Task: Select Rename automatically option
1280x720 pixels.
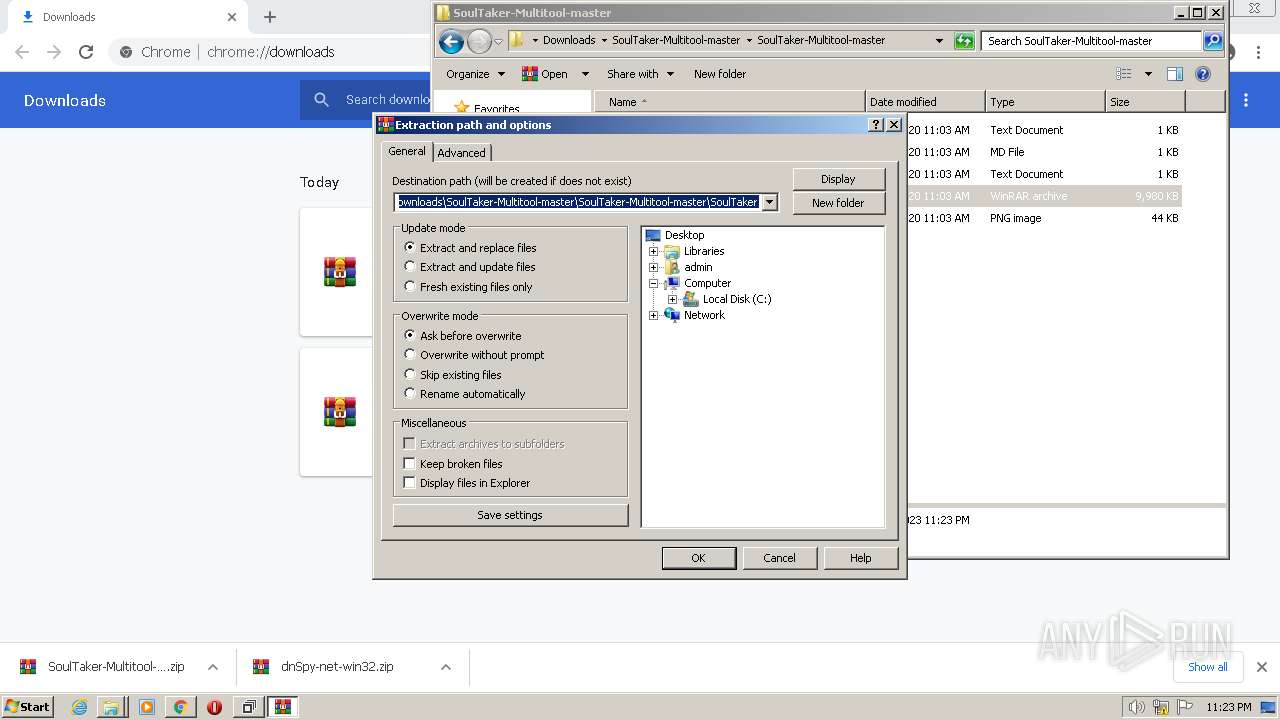Action: point(464,394)
